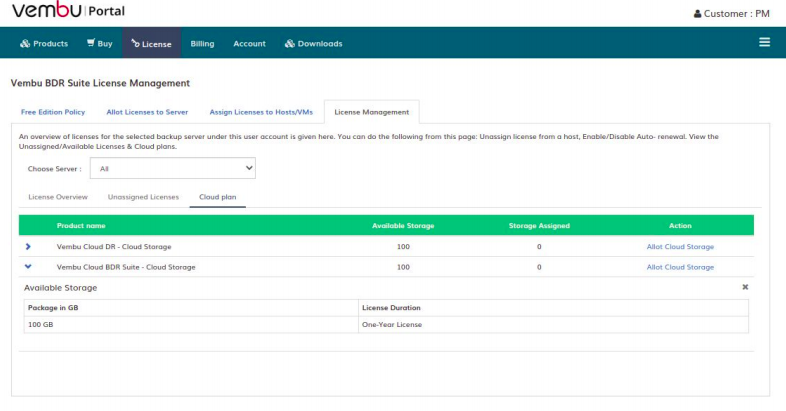Click storage assigned 0 in BDR Suite row
The height and width of the screenshot is (411, 786).
pos(539,267)
